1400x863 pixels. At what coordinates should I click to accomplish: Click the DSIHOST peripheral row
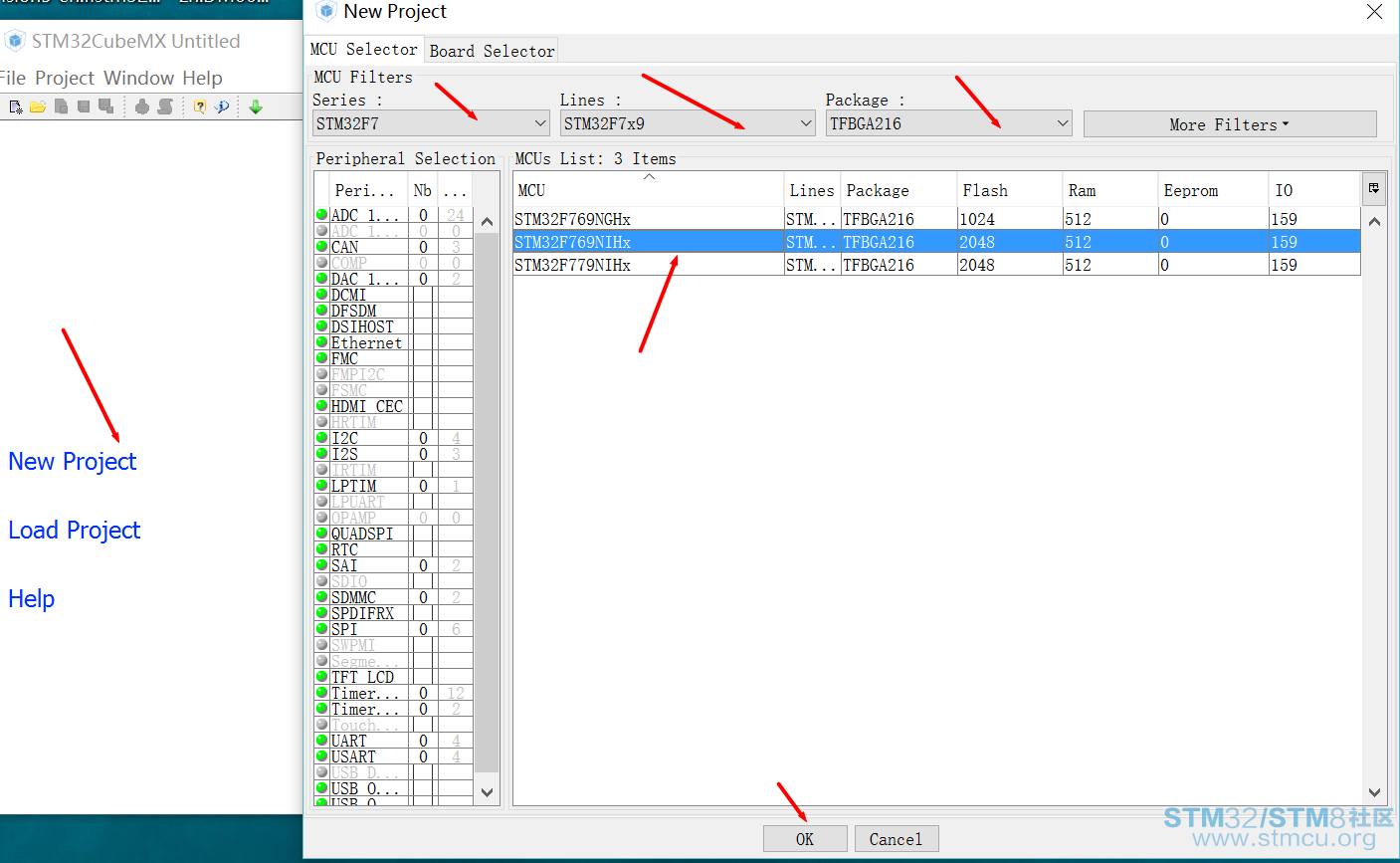click(394, 326)
